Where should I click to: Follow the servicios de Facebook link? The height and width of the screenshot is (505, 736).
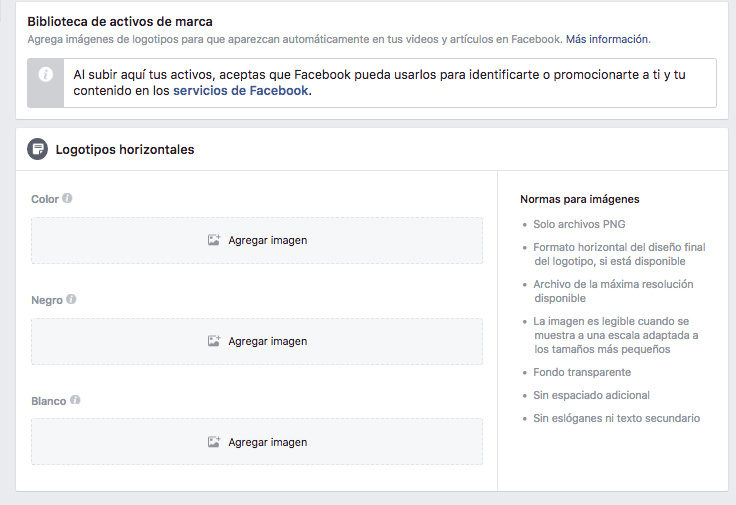click(241, 91)
